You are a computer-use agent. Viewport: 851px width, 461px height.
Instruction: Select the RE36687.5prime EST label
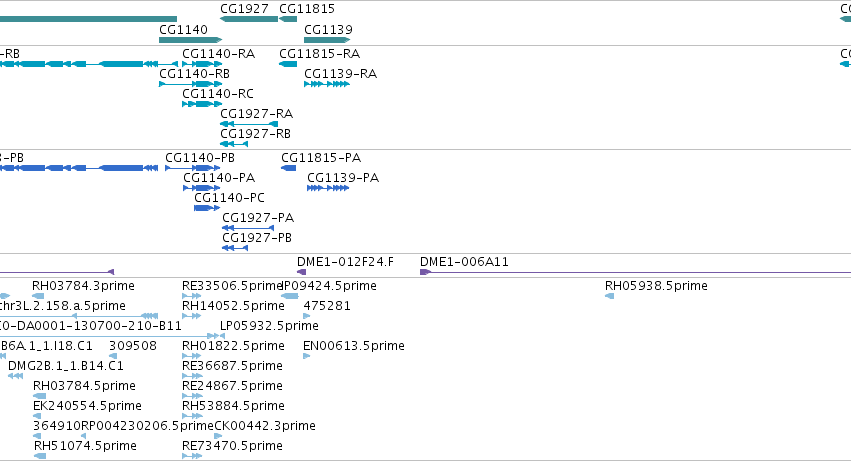(232, 367)
